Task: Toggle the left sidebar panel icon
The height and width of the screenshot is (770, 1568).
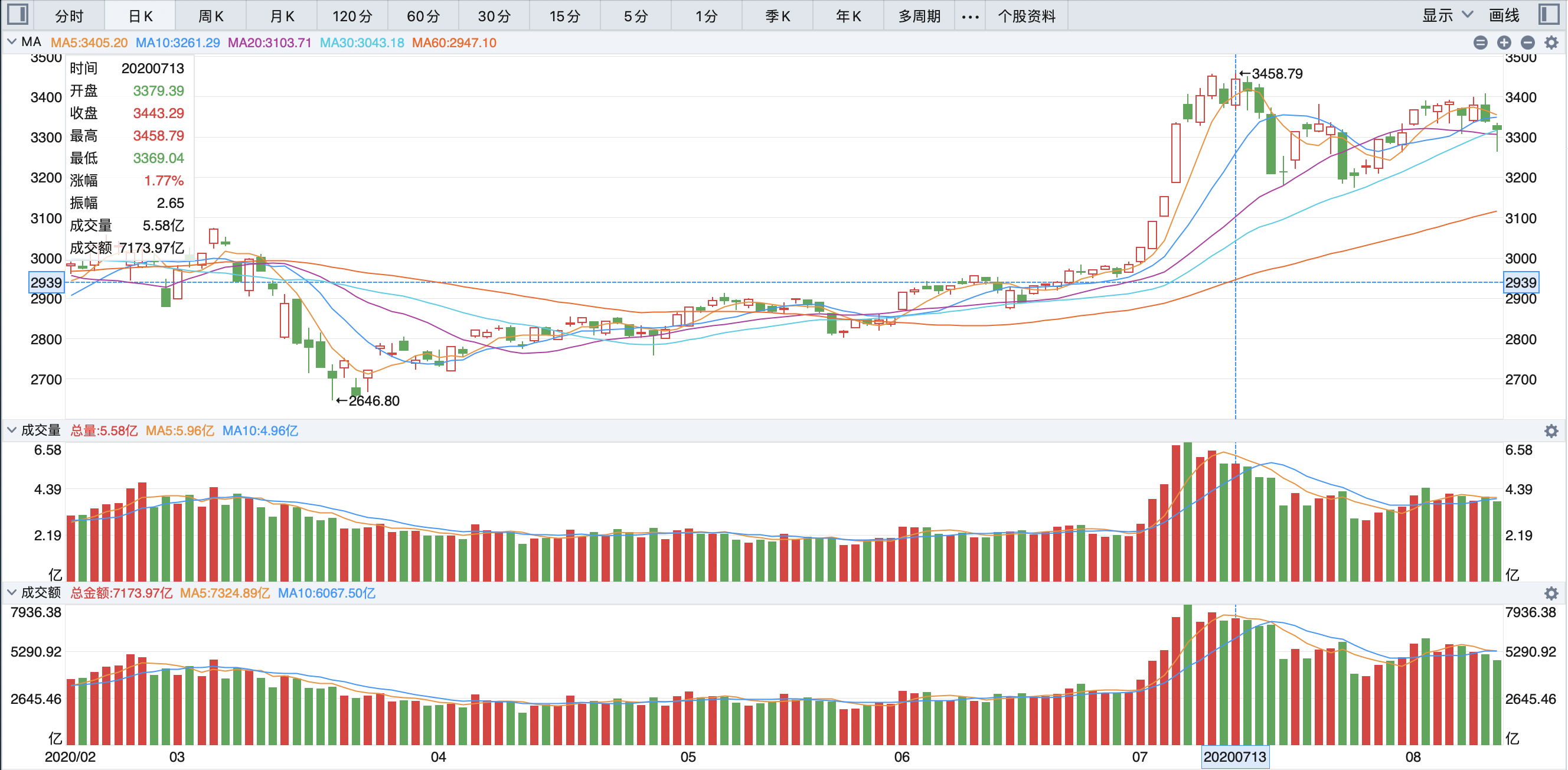Action: [x=18, y=15]
